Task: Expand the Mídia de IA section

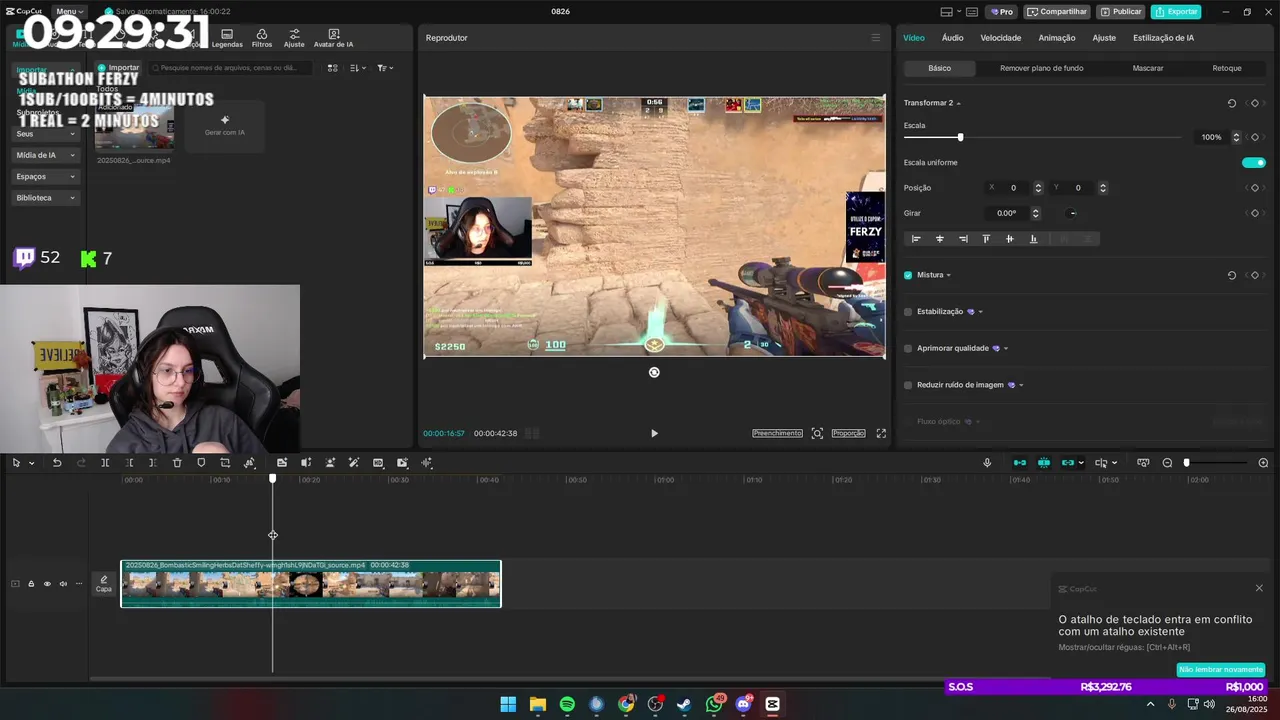Action: (46, 155)
